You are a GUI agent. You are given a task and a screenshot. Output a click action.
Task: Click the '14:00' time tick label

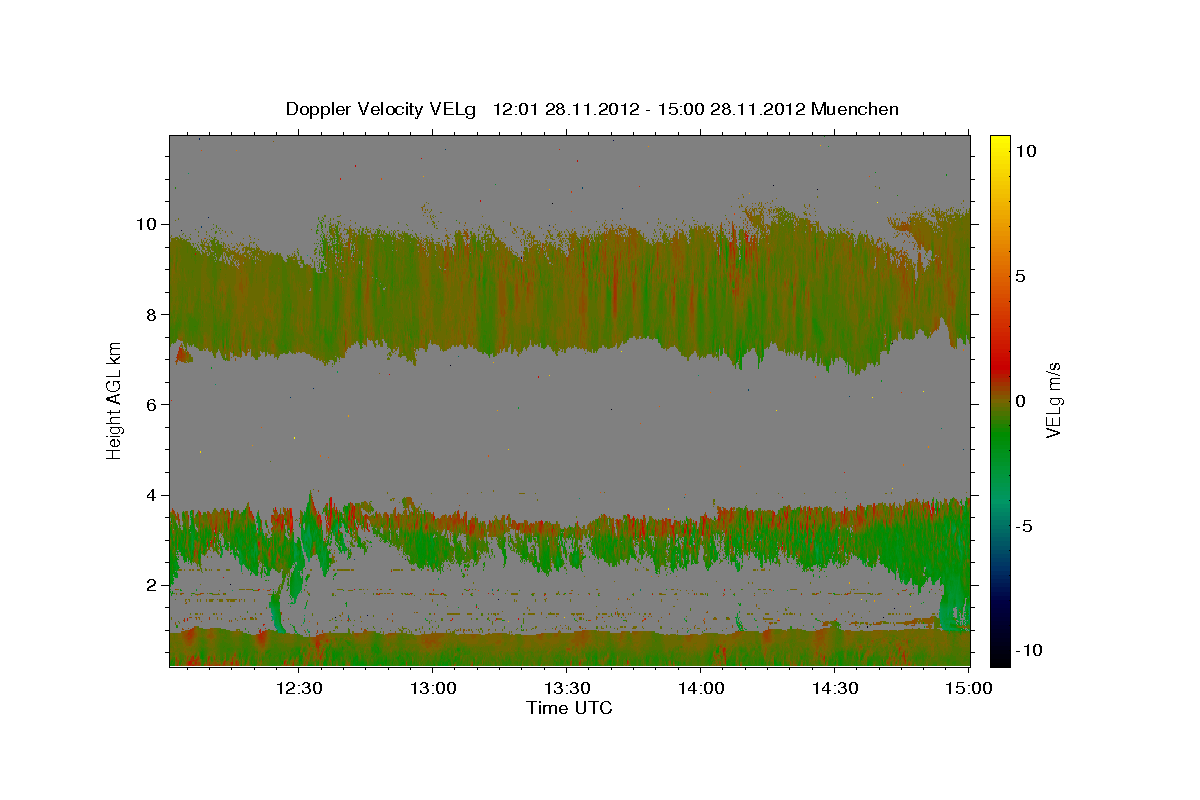(700, 688)
